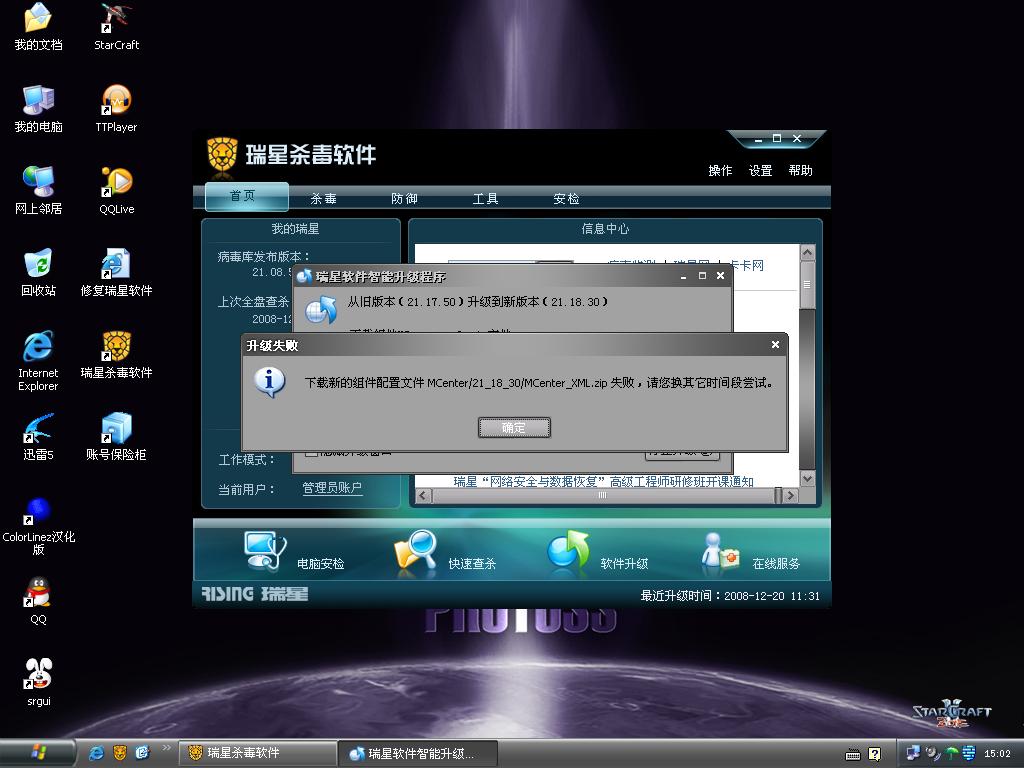Image resolution: width=1024 pixels, height=768 pixels.
Task: Open 瑞星杀毒软件 desktop shortcut
Action: [x=116, y=355]
